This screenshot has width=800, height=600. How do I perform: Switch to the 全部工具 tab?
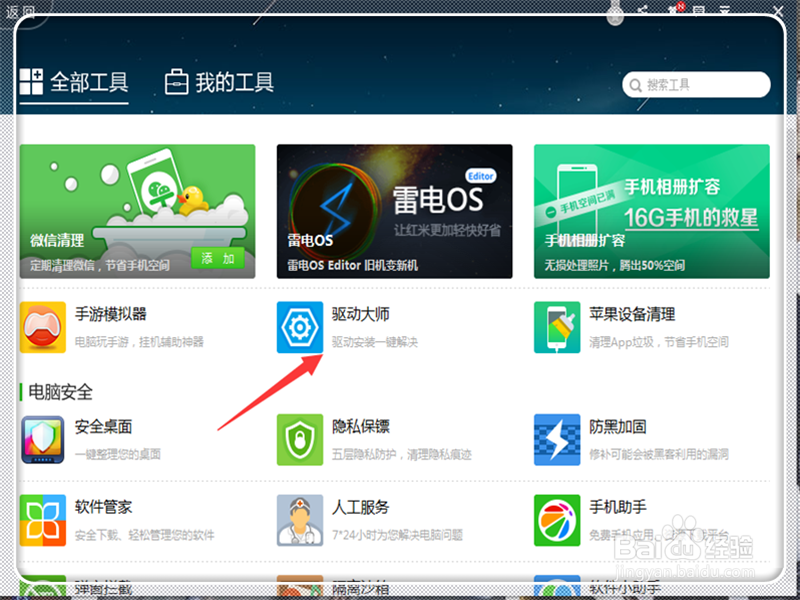[74, 83]
